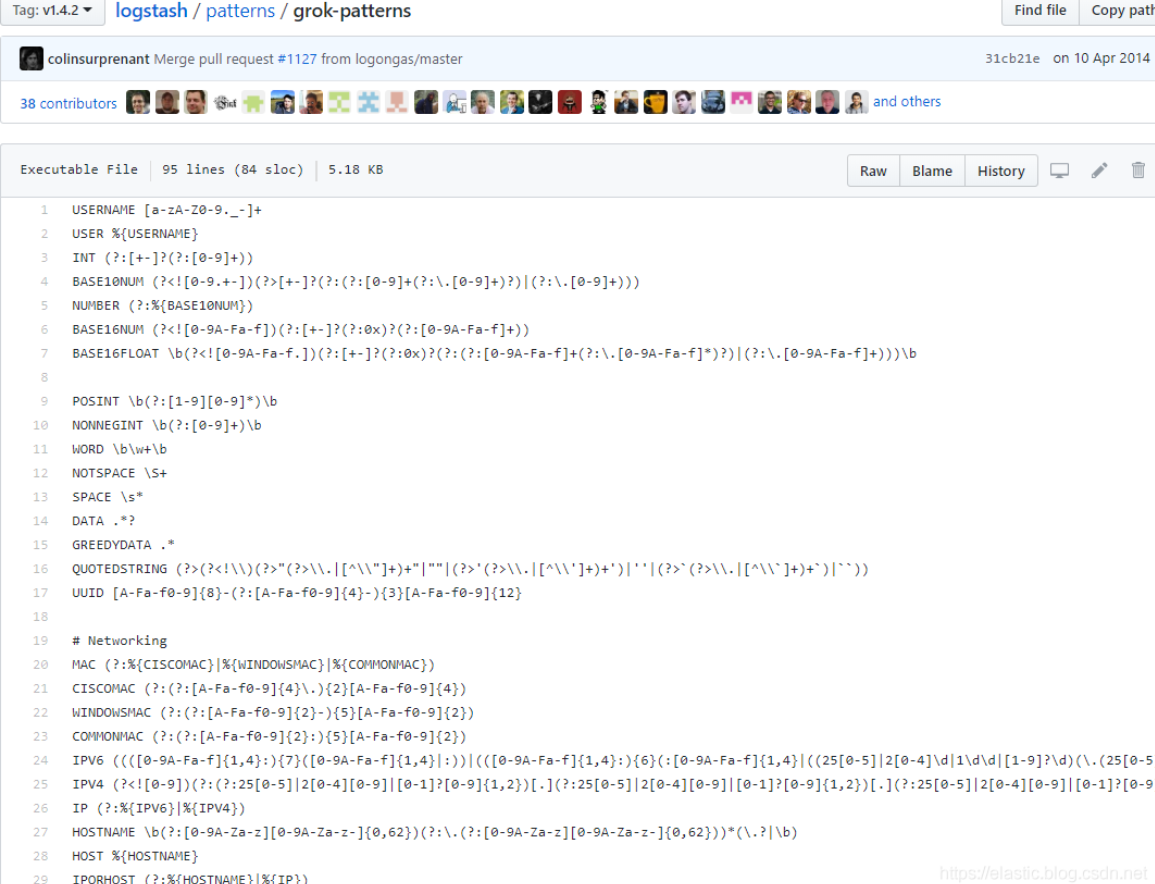
Task: Delete this file with trash icon
Action: 1138,171
